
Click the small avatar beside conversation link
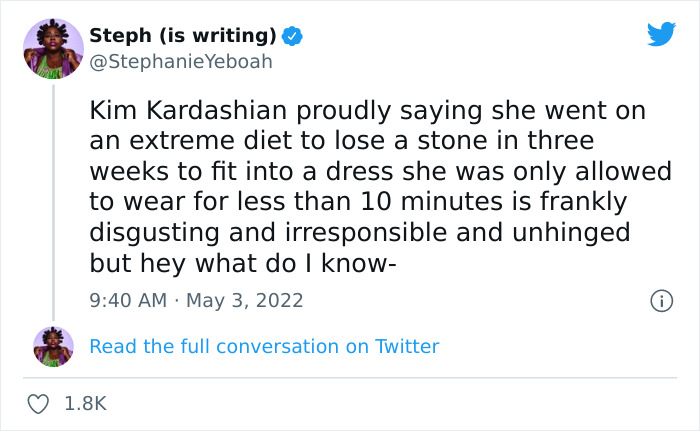pos(53,346)
